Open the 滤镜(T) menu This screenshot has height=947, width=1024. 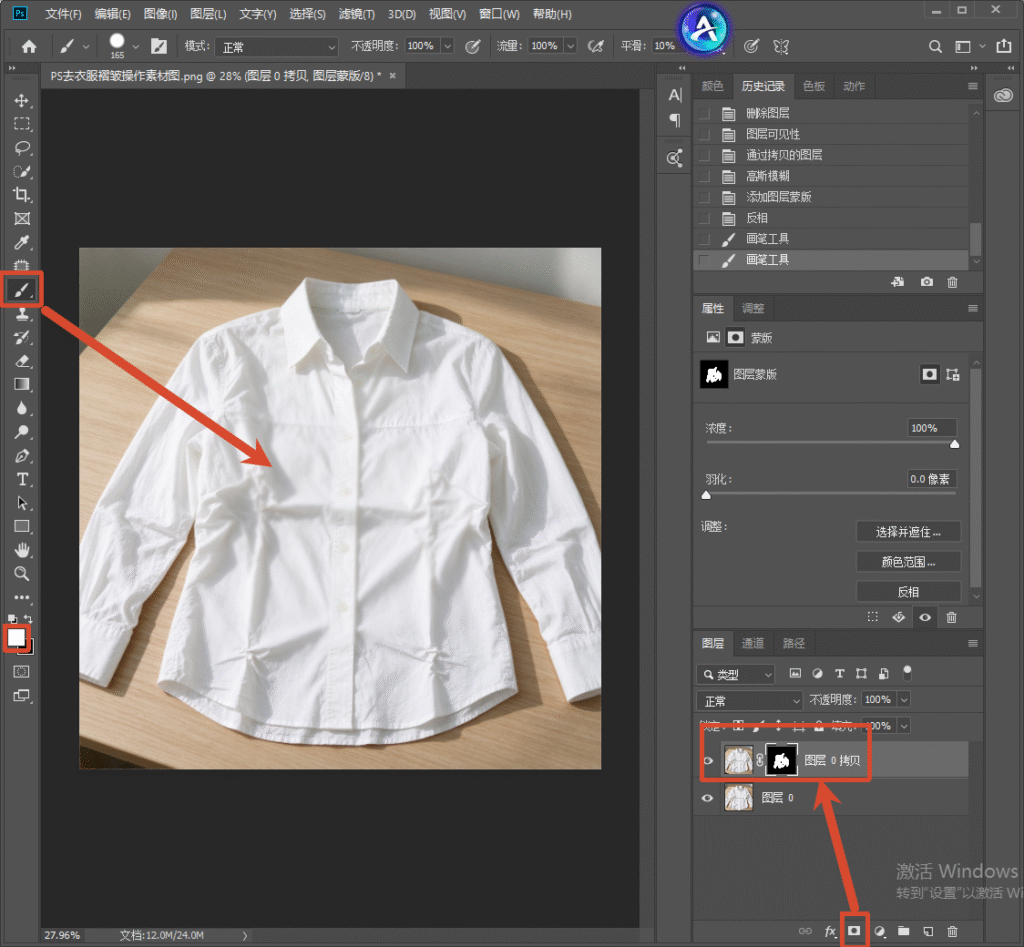(x=357, y=14)
